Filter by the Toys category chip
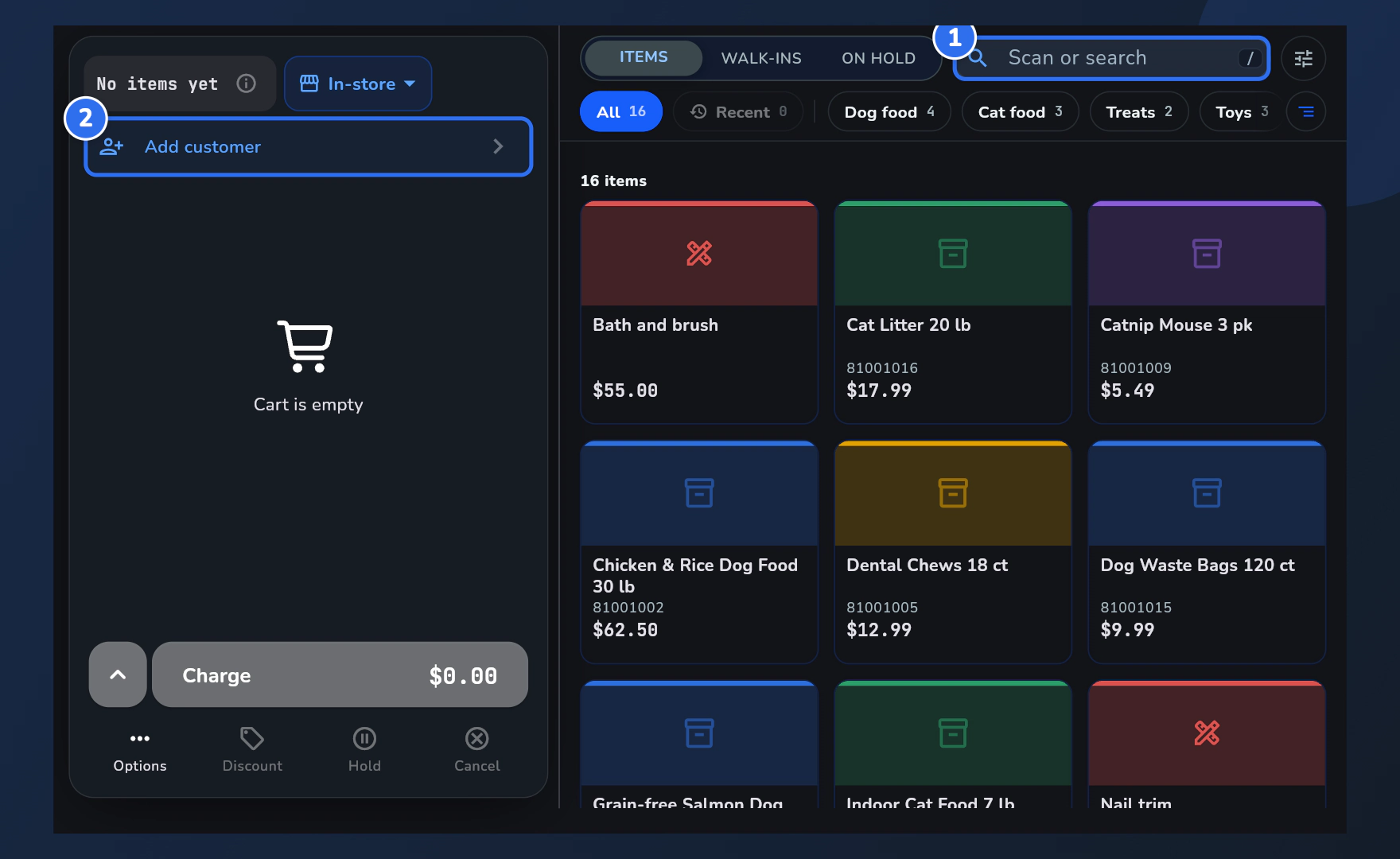 coord(1242,112)
